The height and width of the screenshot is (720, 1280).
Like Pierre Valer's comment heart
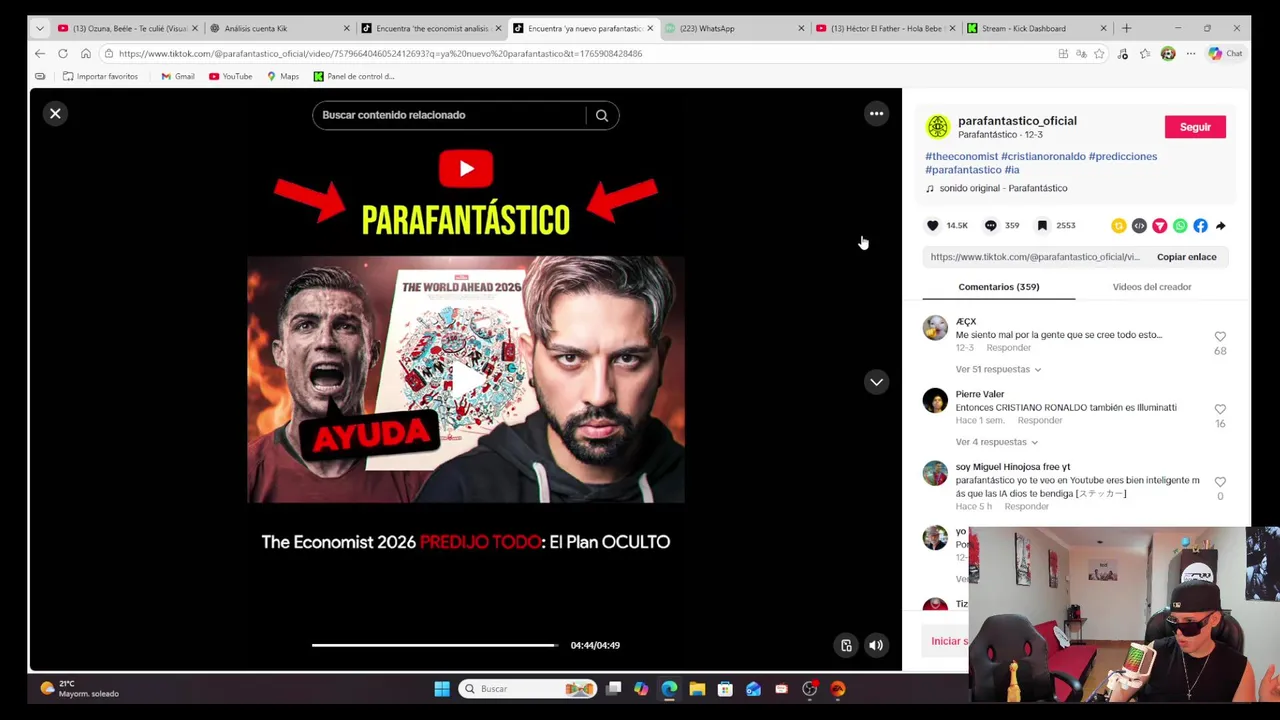pos(1220,410)
